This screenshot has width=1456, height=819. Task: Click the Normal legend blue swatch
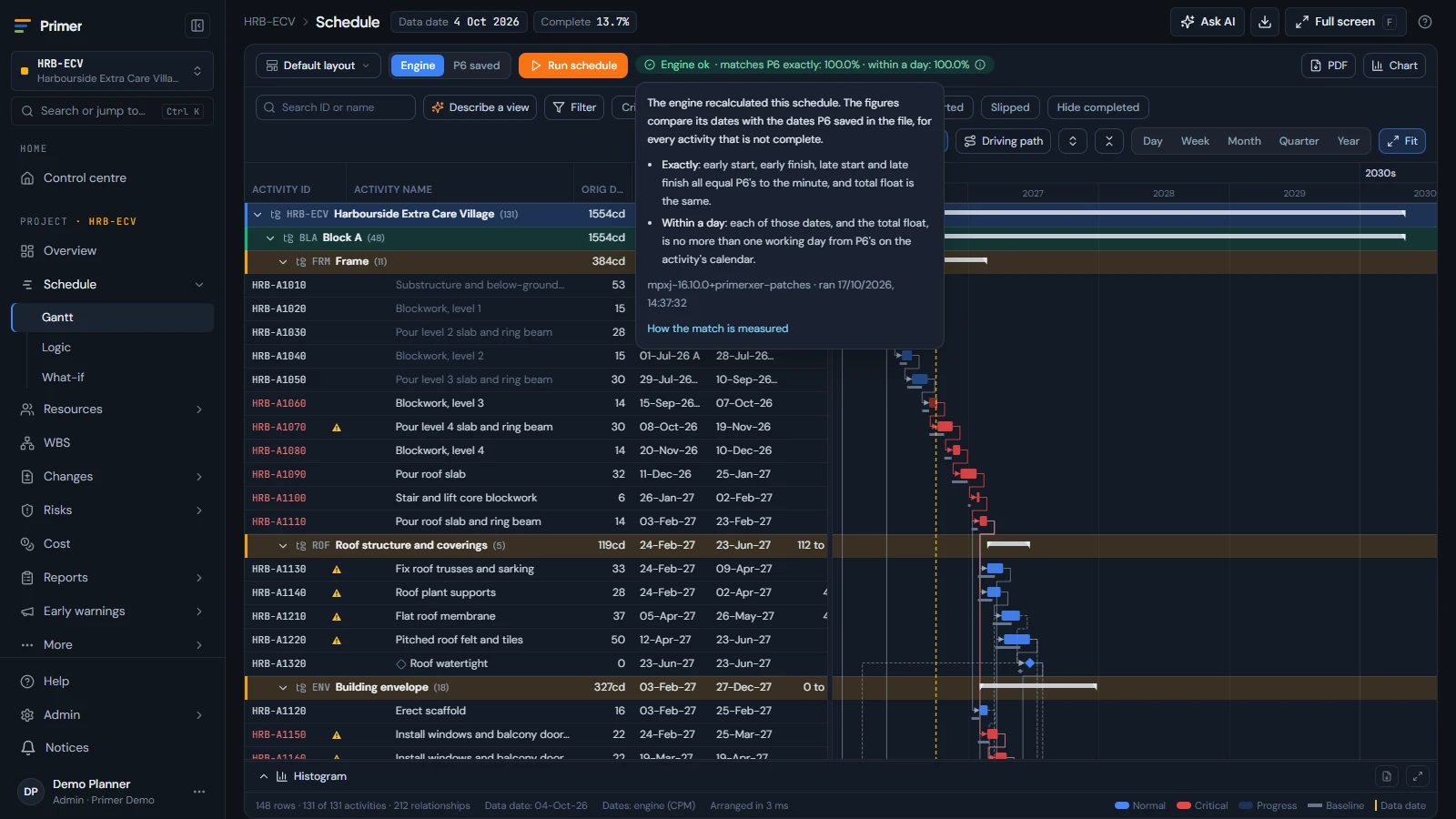click(x=1122, y=805)
